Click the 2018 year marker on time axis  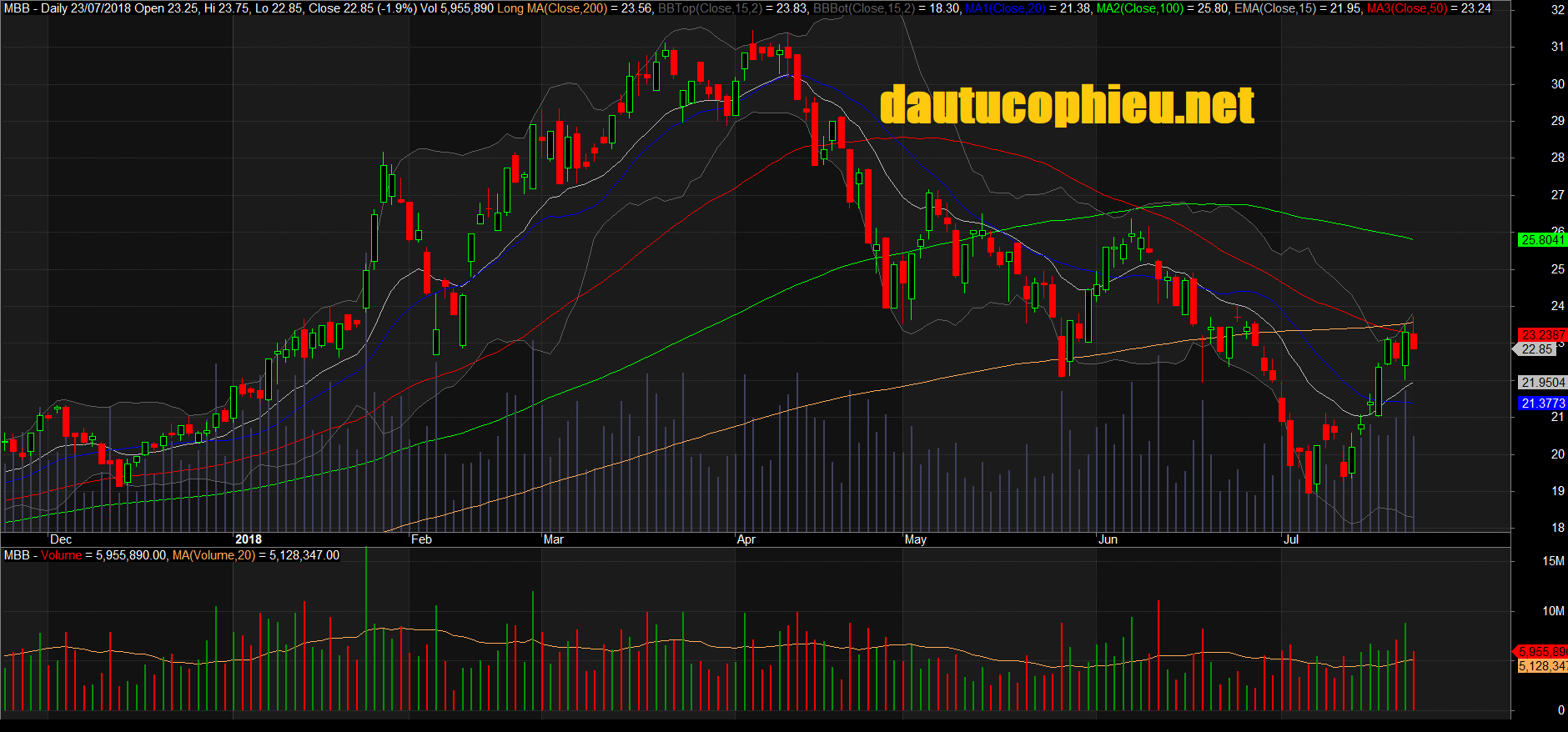[249, 539]
